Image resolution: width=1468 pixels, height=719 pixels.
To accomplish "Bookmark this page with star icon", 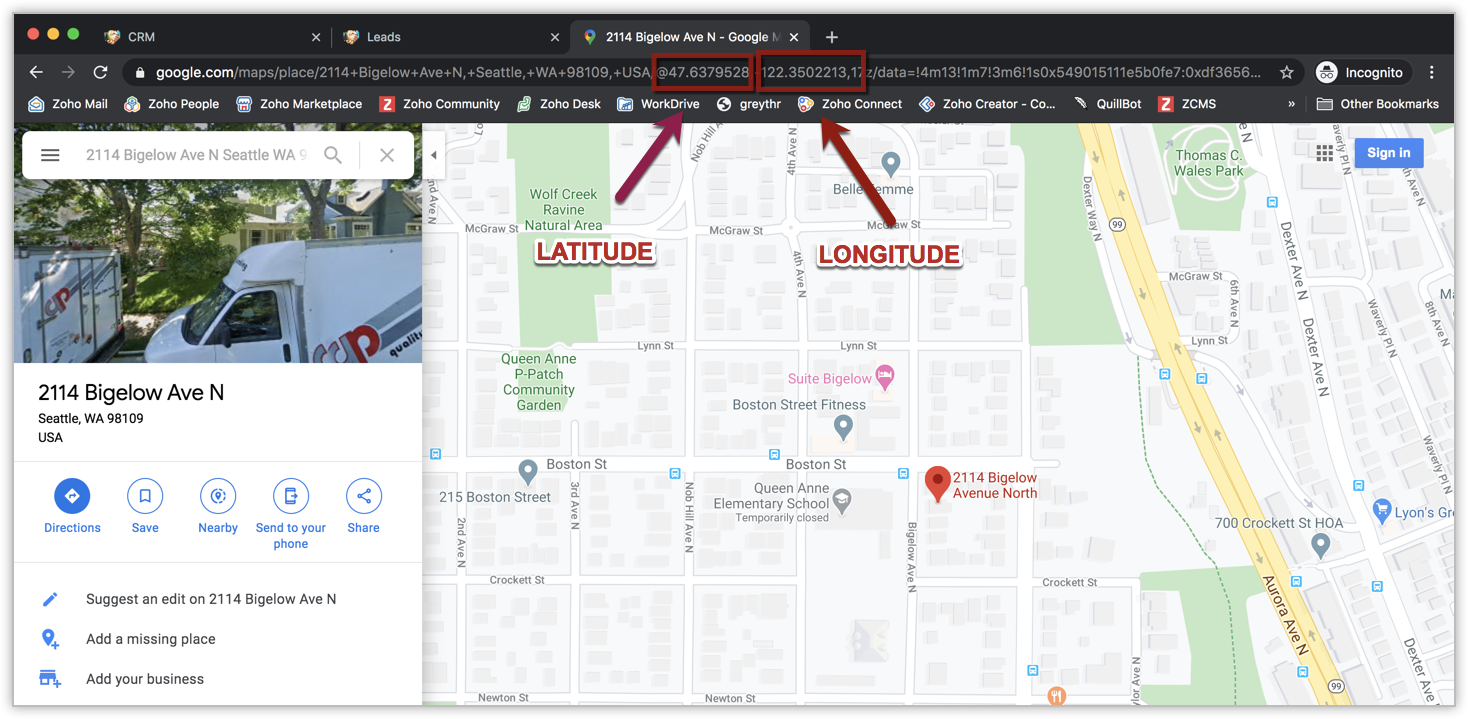I will pyautogui.click(x=1287, y=72).
